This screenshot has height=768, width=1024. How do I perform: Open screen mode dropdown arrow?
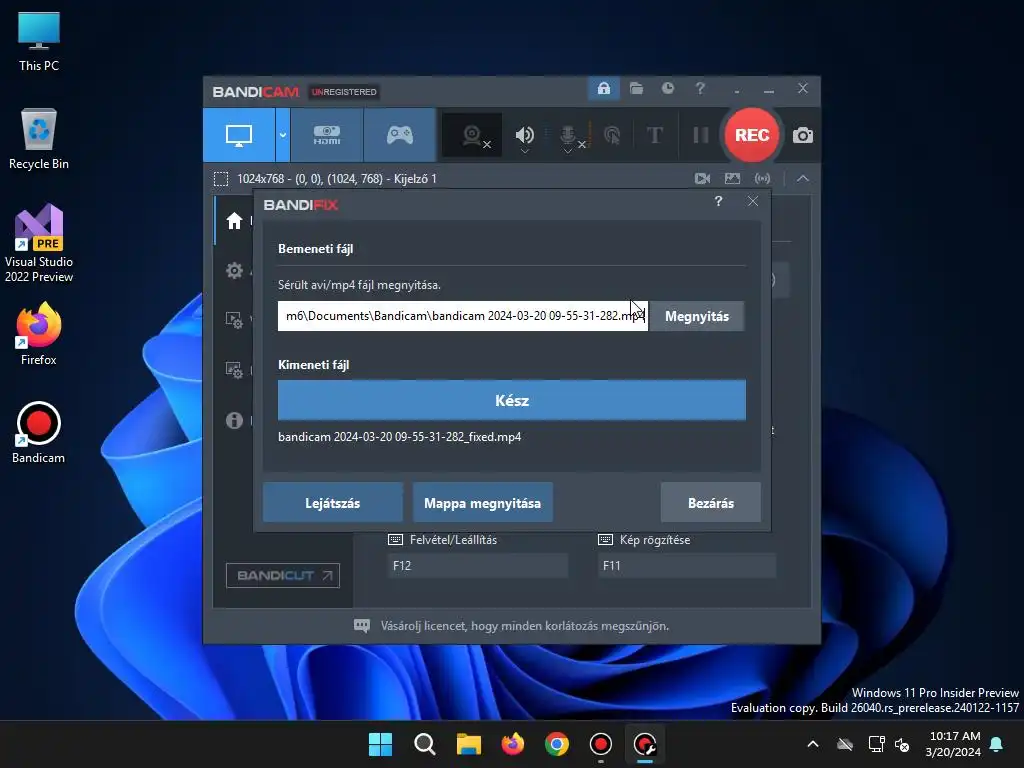tap(283, 135)
